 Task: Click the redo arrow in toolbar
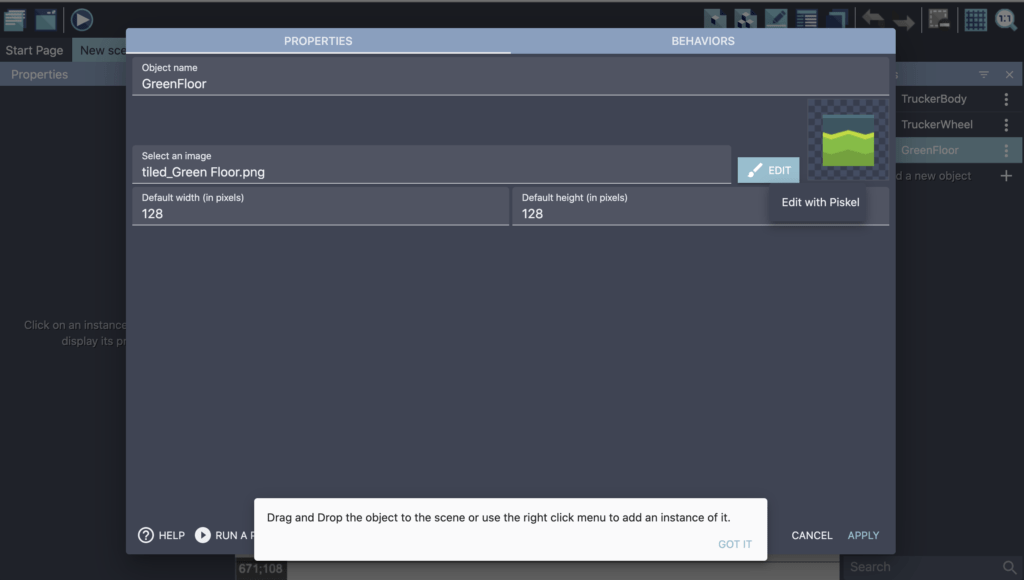click(x=904, y=22)
